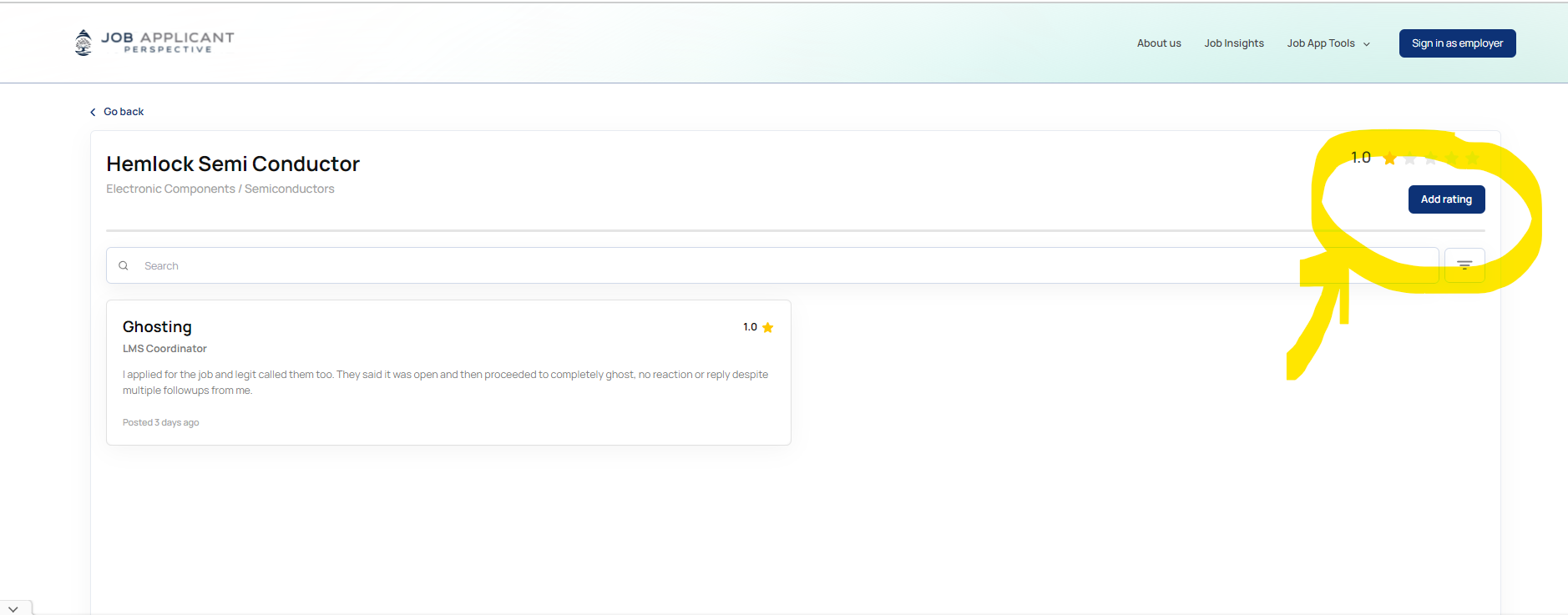Click the Hemlock Semi Conductor company heading

233,164
